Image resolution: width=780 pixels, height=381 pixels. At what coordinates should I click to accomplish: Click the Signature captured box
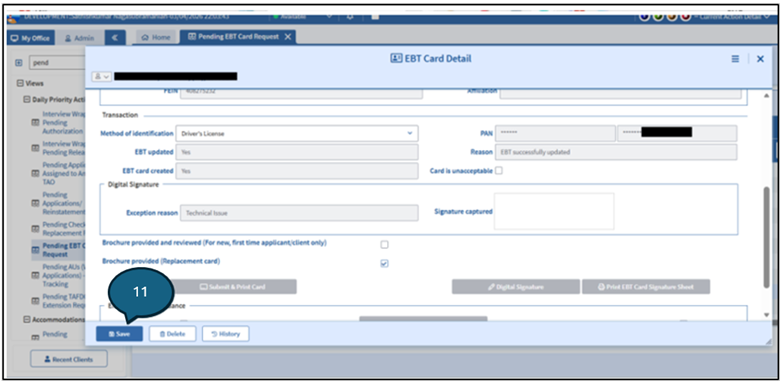pyautogui.click(x=554, y=211)
